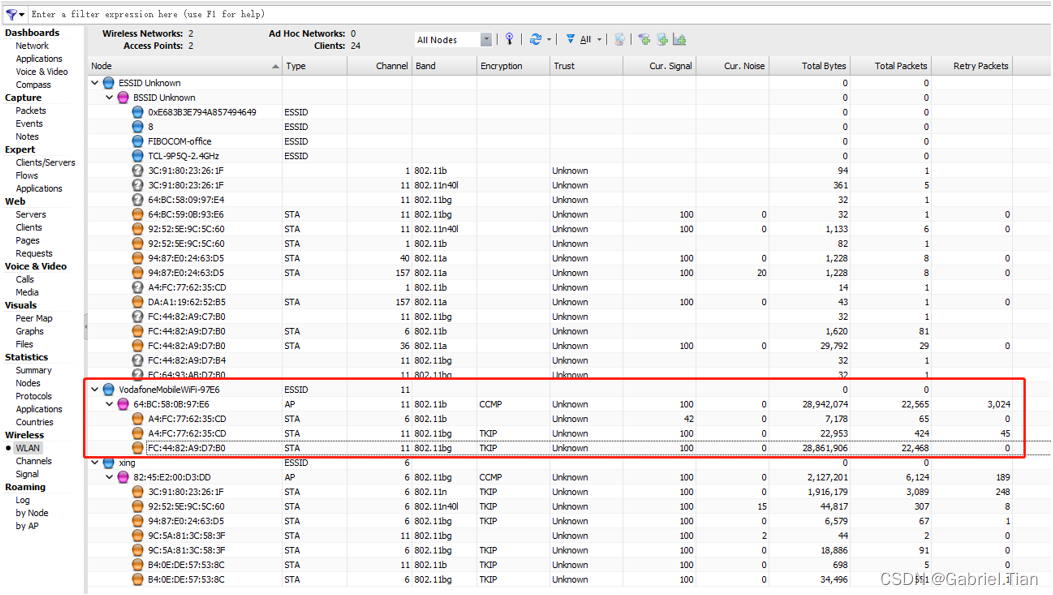Click the station icon beside DA:A1:19:62:52:B5
1053x595 pixels.
138,302
